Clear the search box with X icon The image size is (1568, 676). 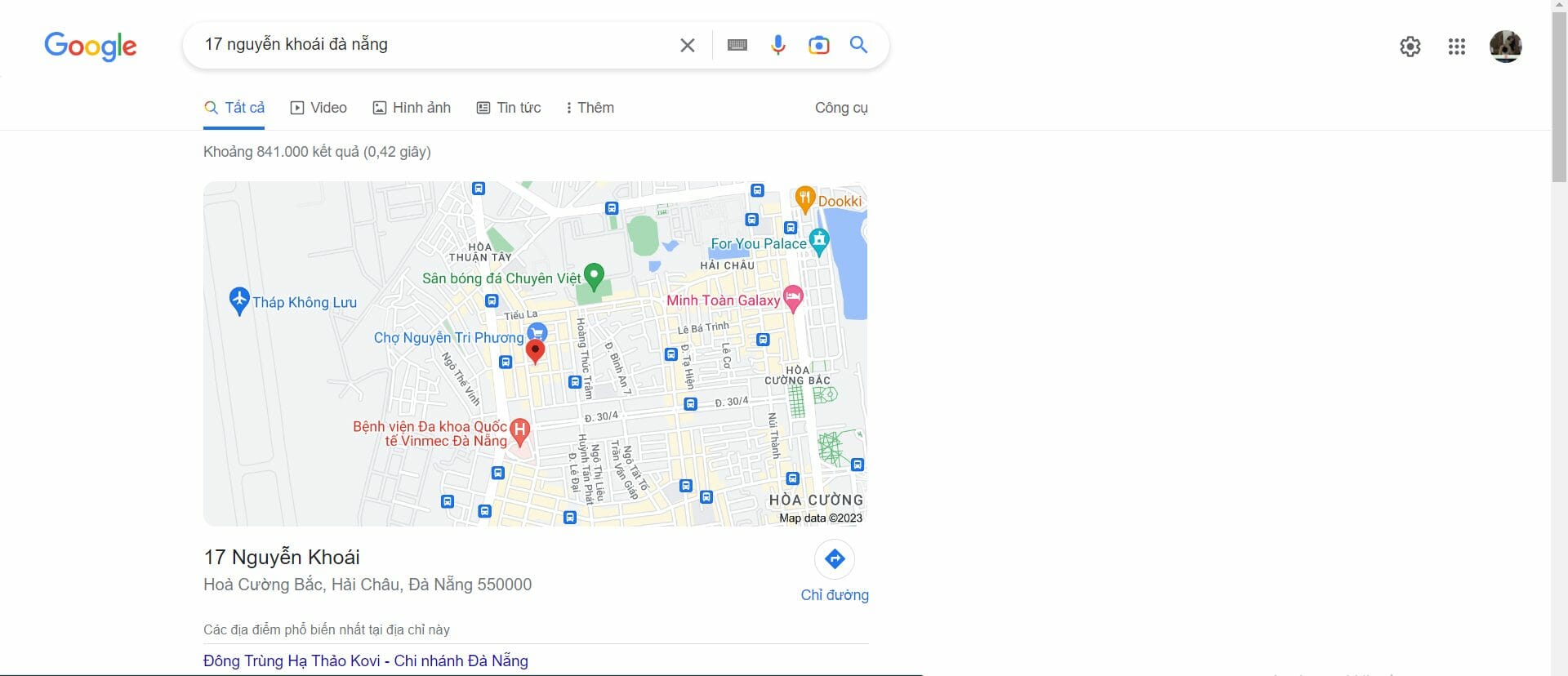point(688,46)
